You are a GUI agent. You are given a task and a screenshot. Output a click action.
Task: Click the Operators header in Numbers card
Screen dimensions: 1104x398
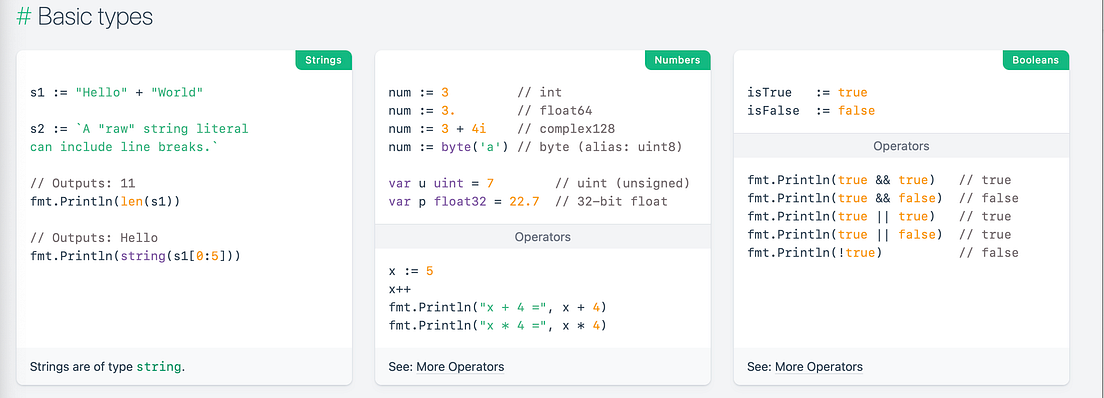point(543,237)
